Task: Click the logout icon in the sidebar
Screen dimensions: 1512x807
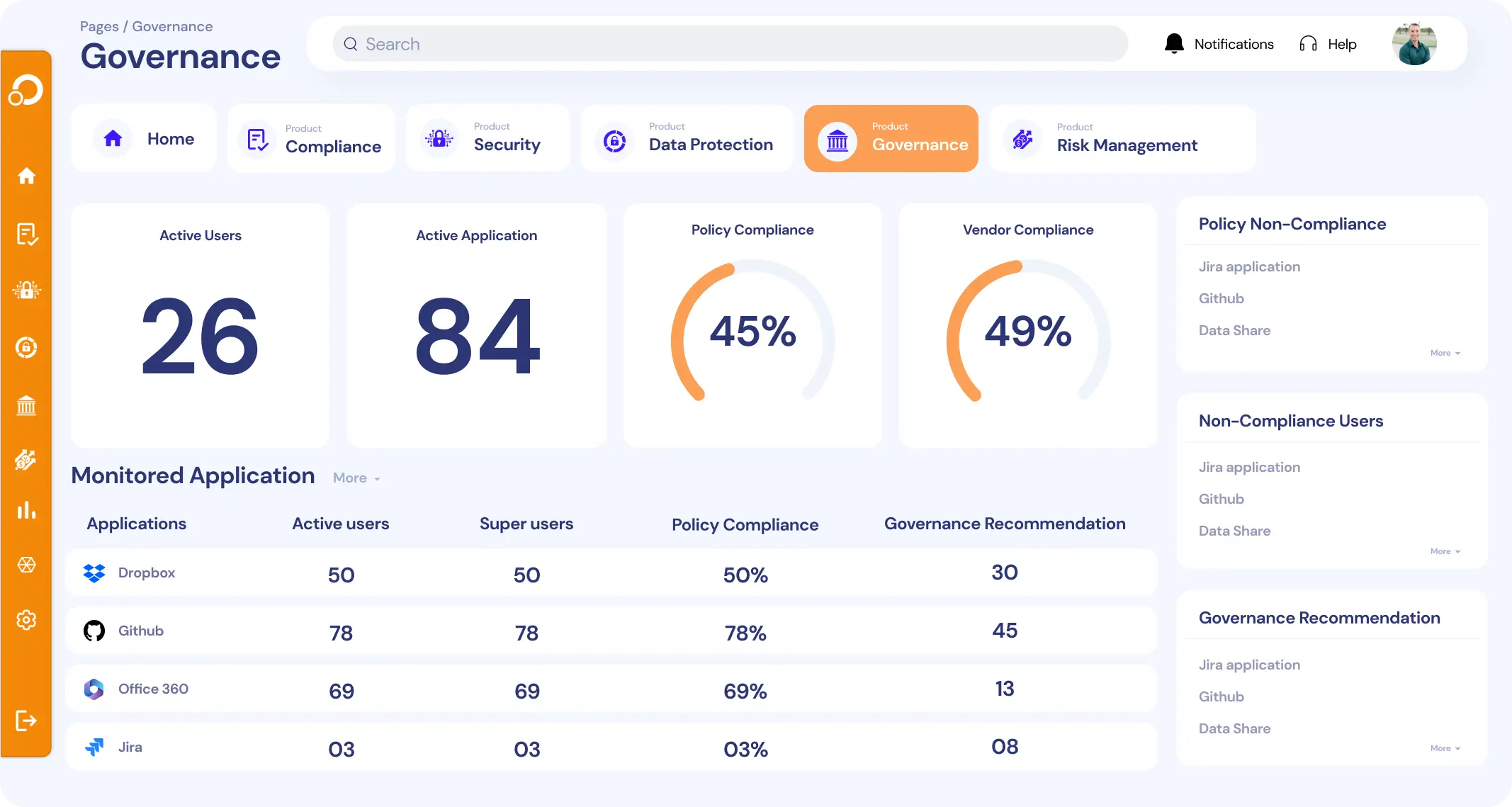Action: pyautogui.click(x=26, y=721)
